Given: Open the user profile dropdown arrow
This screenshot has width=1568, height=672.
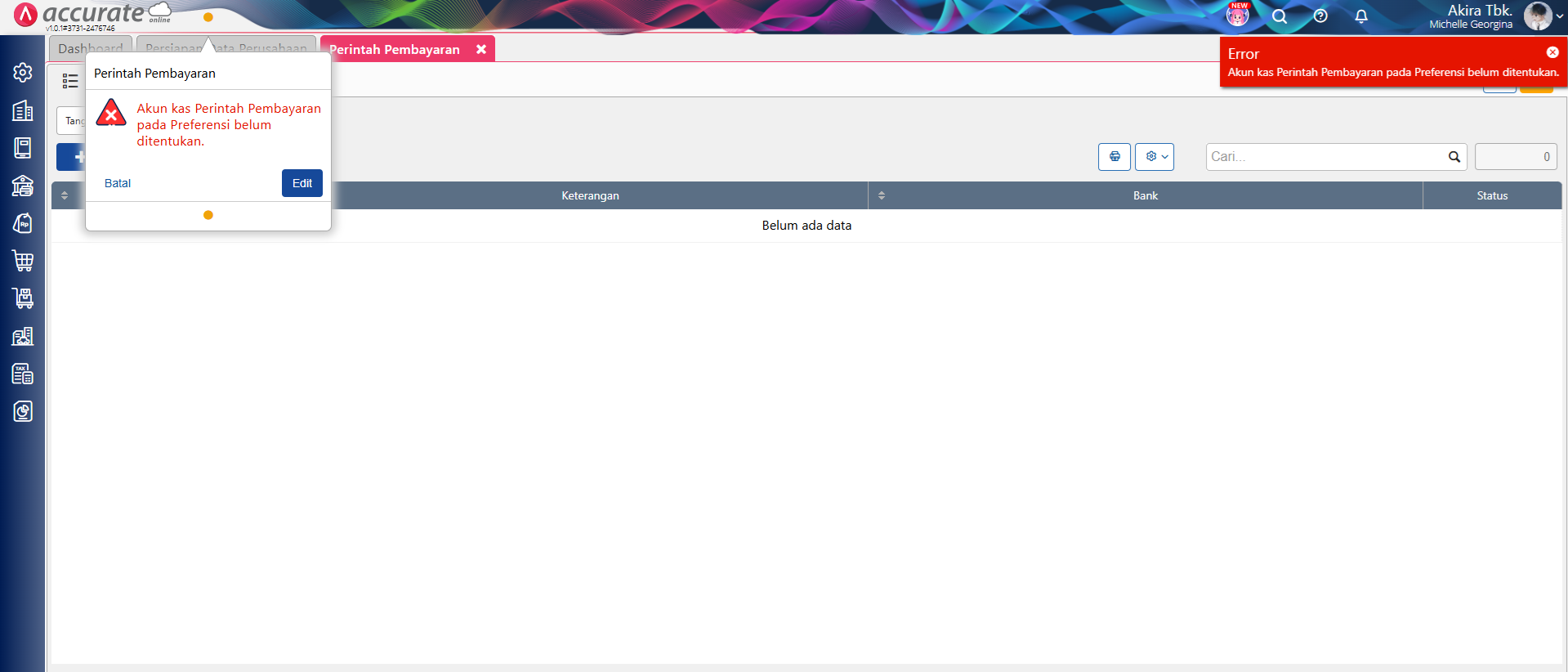Looking at the screenshot, I should coord(1559,16).
